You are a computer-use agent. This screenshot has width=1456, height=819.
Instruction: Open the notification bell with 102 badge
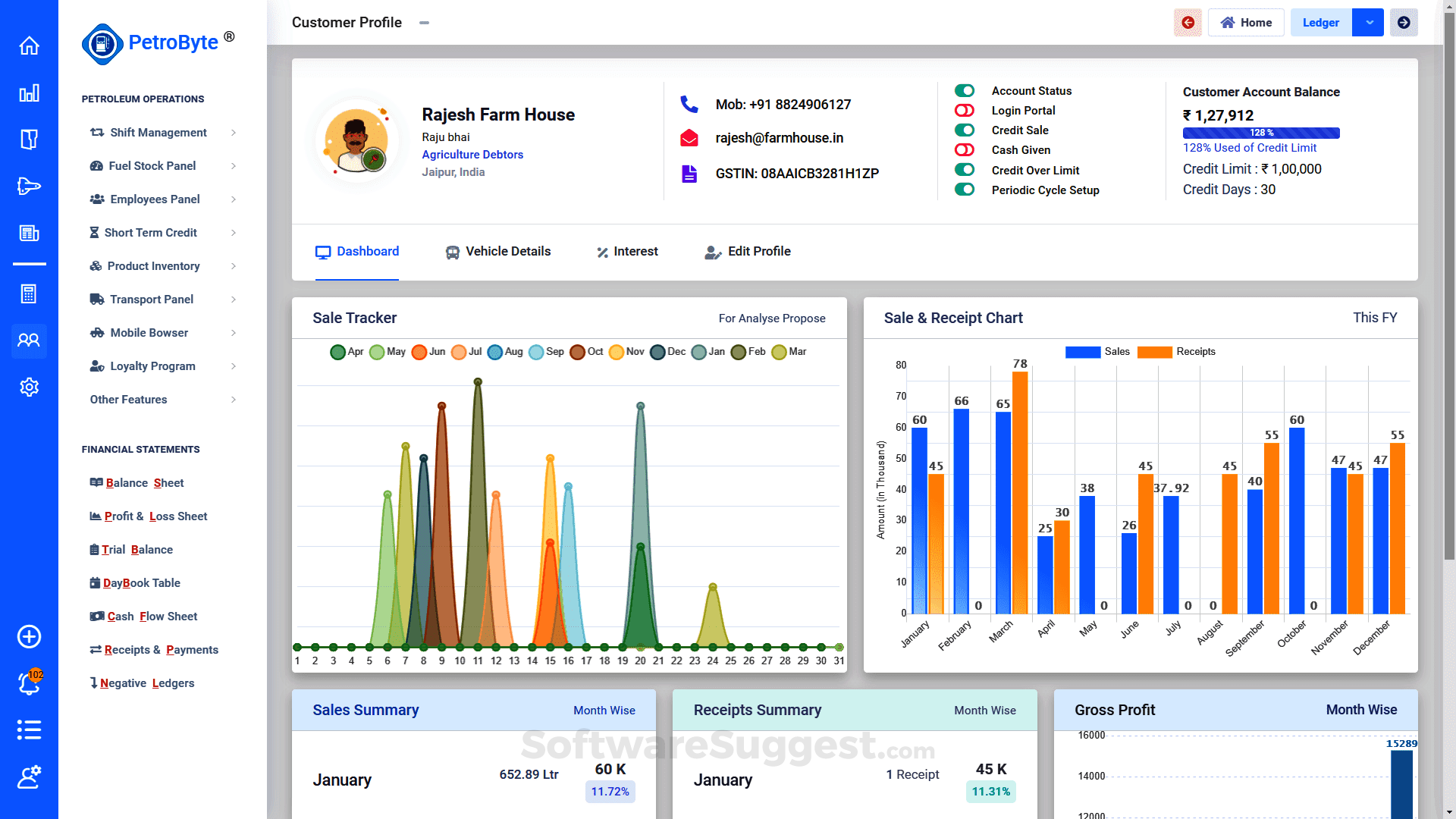pos(29,682)
